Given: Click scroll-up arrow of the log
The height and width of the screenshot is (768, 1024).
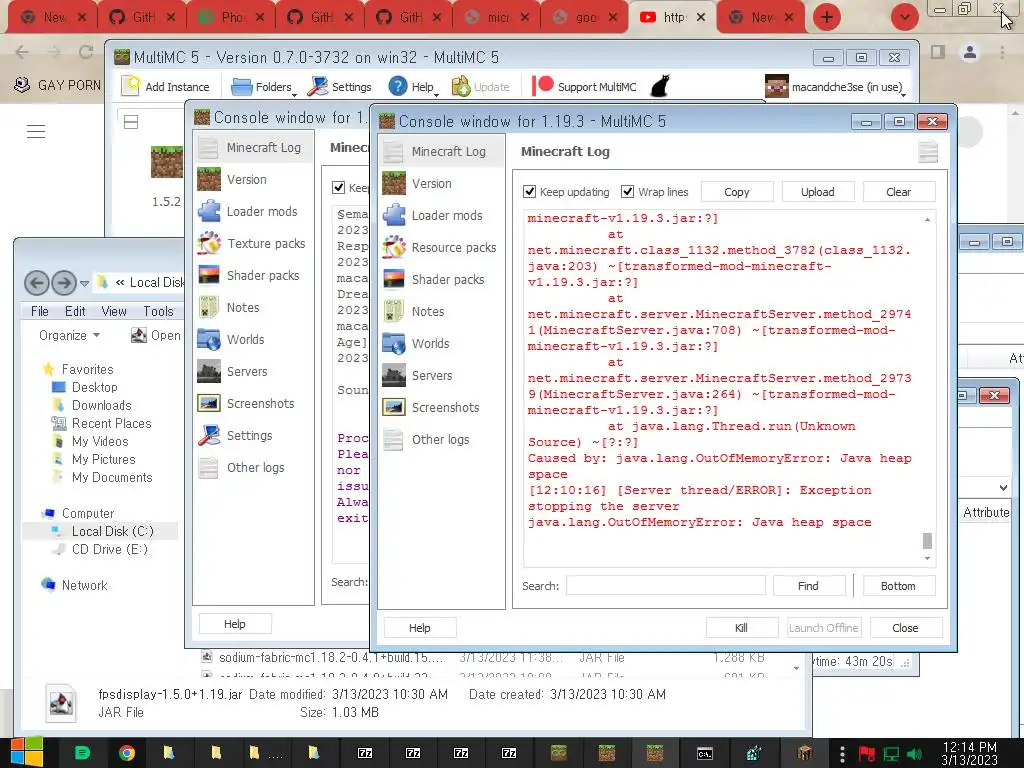Looking at the screenshot, I should pyautogui.click(x=927, y=219).
